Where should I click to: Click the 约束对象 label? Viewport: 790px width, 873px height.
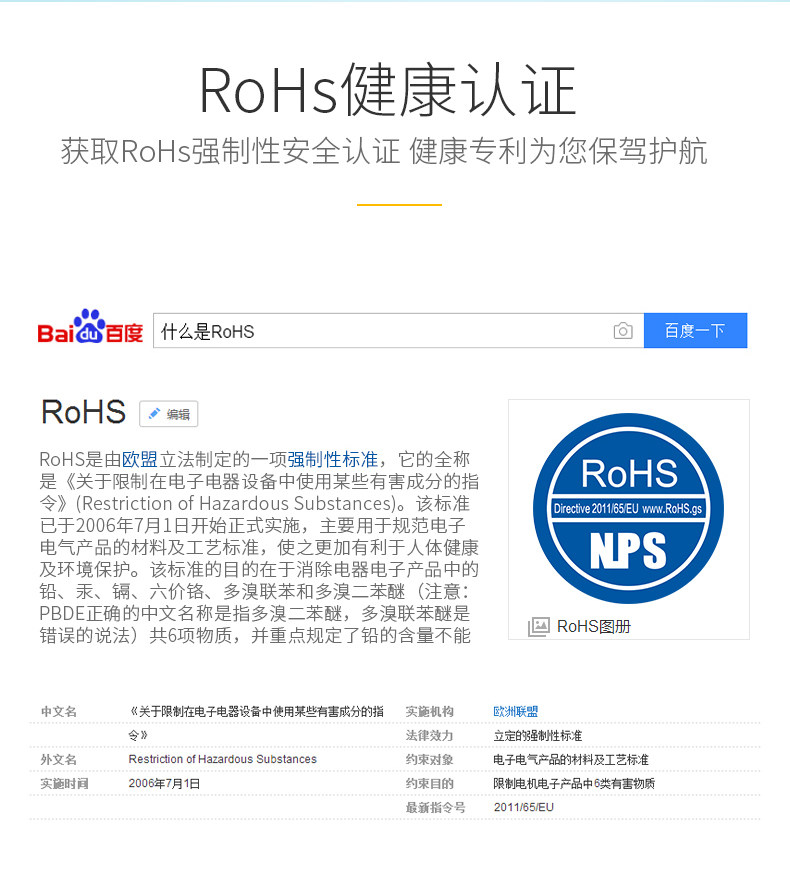[x=429, y=759]
